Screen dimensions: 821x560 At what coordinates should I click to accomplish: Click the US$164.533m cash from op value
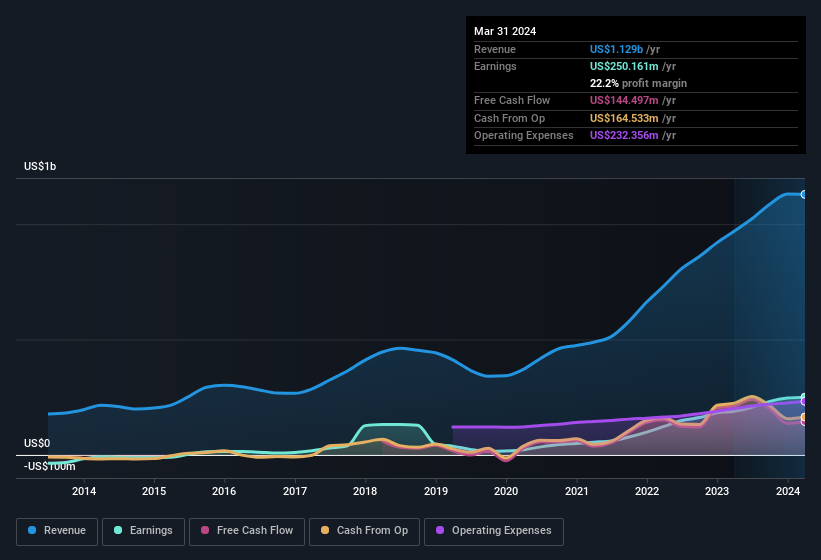point(624,118)
